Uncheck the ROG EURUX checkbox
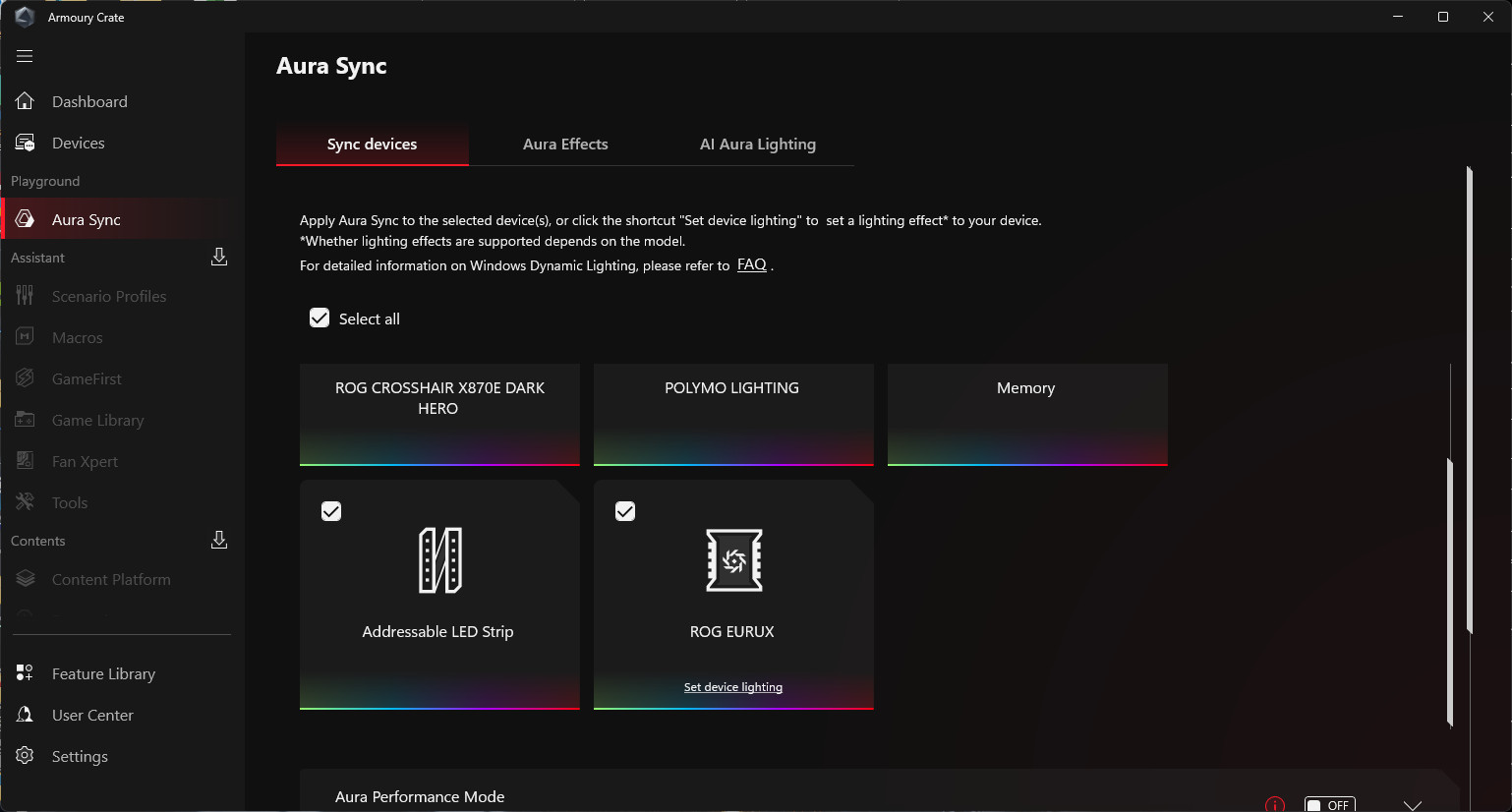Image resolution: width=1512 pixels, height=812 pixels. [x=625, y=511]
